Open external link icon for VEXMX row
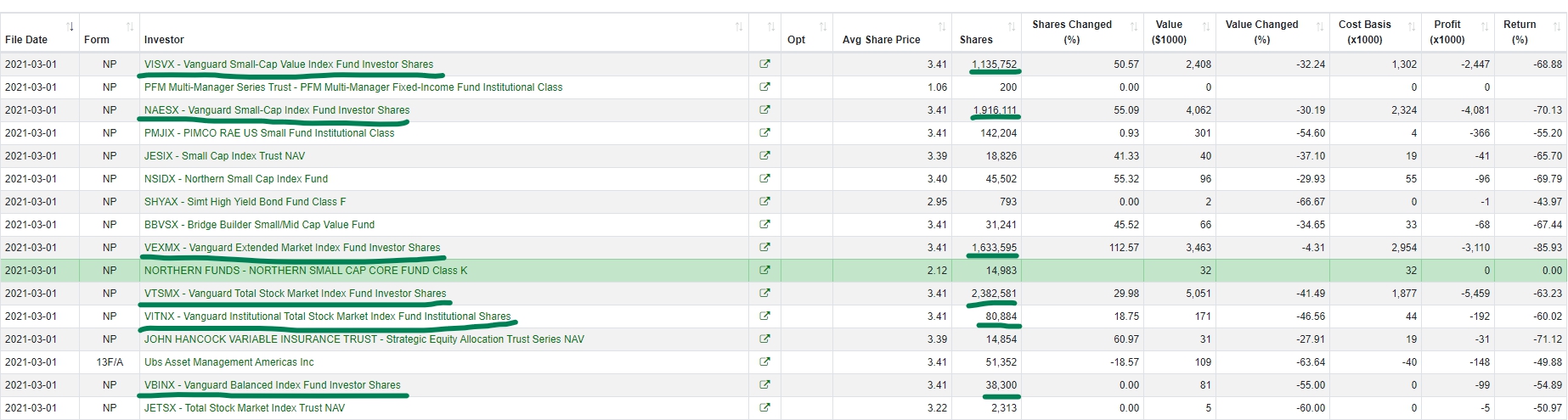The height and width of the screenshot is (420, 1568). click(764, 248)
